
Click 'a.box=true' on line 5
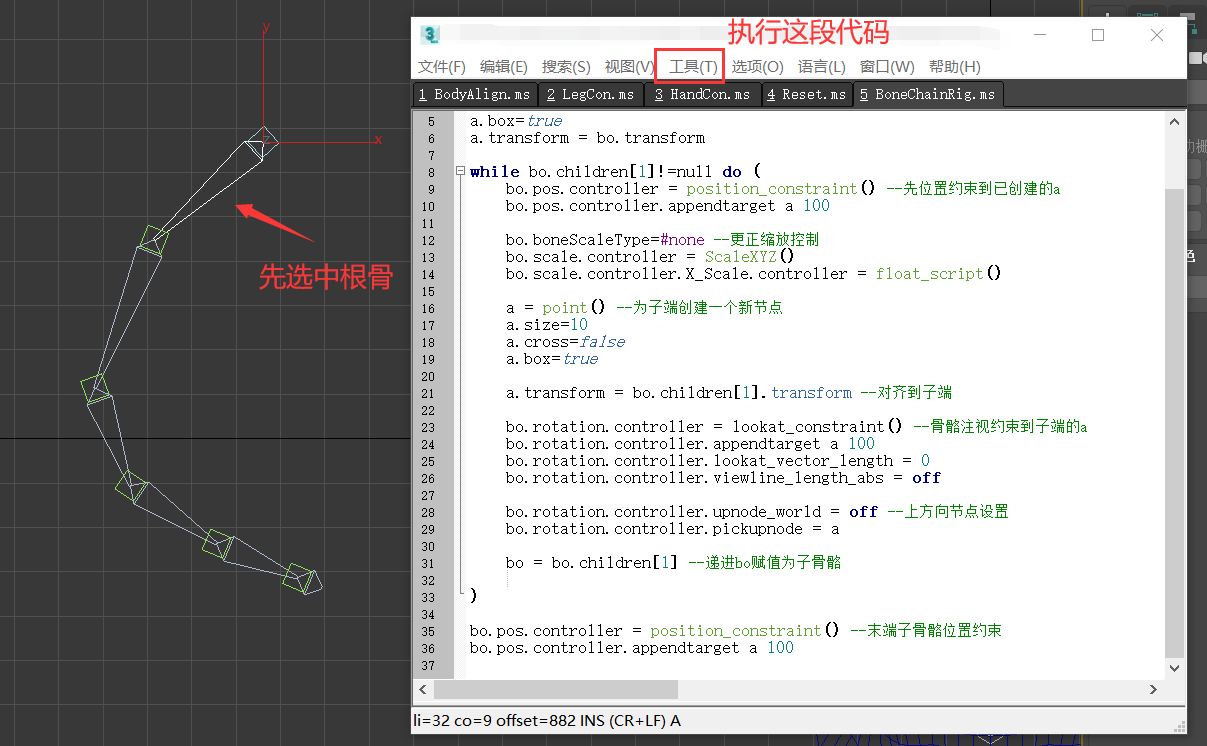(516, 121)
